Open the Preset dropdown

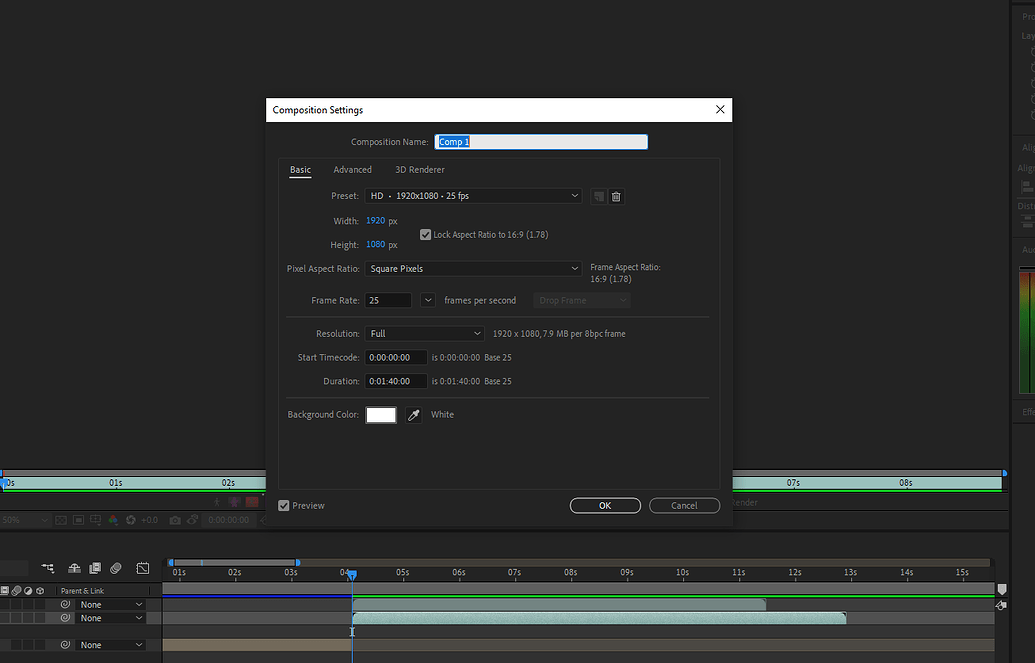click(x=473, y=196)
